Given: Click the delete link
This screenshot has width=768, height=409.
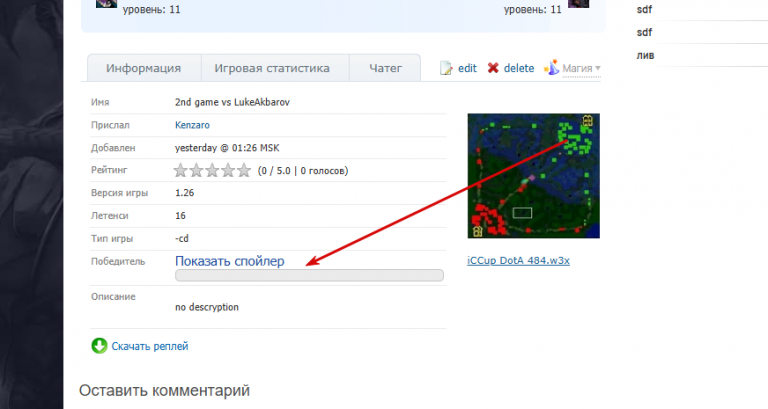Looking at the screenshot, I should click(x=519, y=68).
